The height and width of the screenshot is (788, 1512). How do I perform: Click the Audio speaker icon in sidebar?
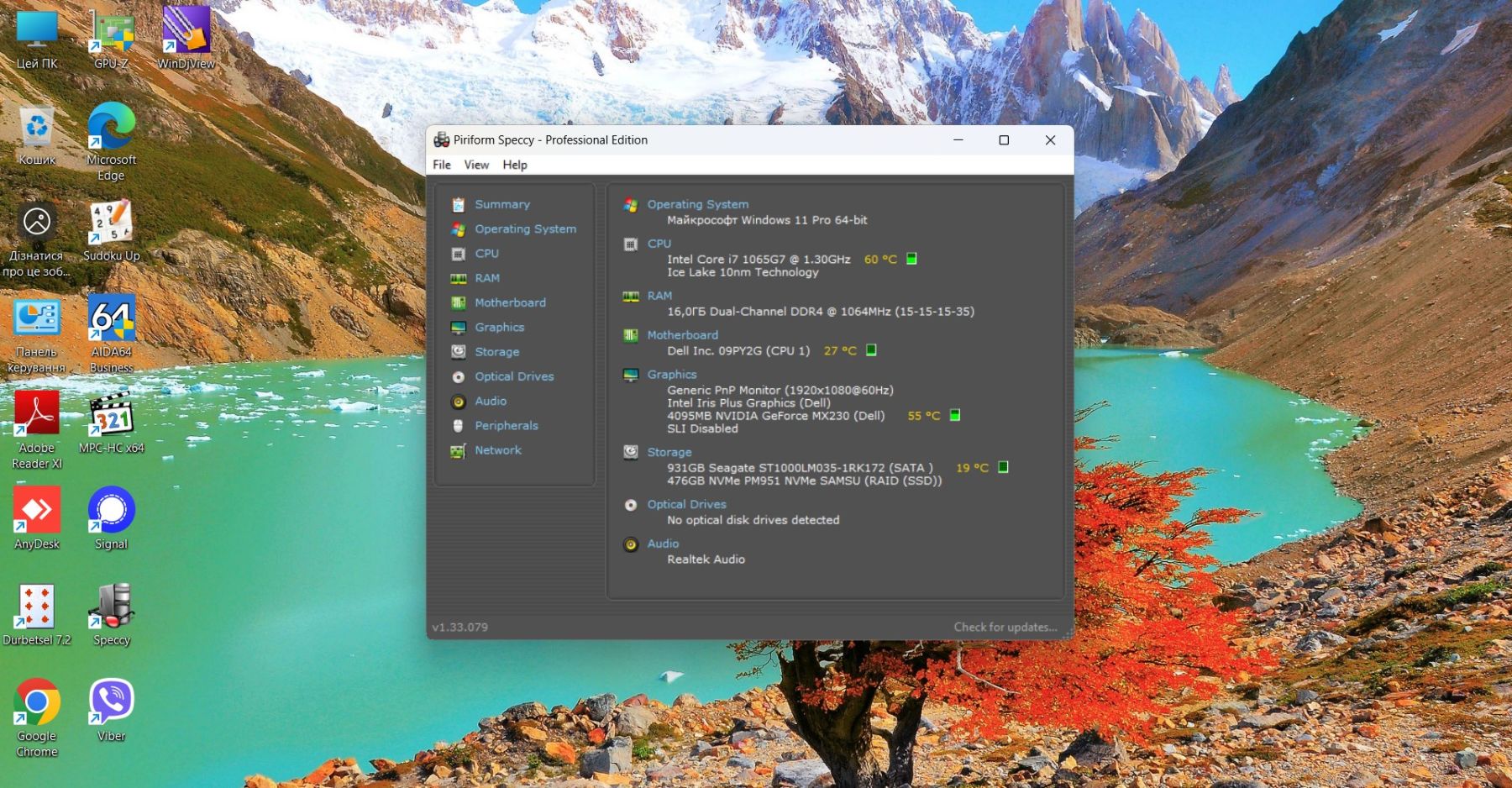point(458,402)
